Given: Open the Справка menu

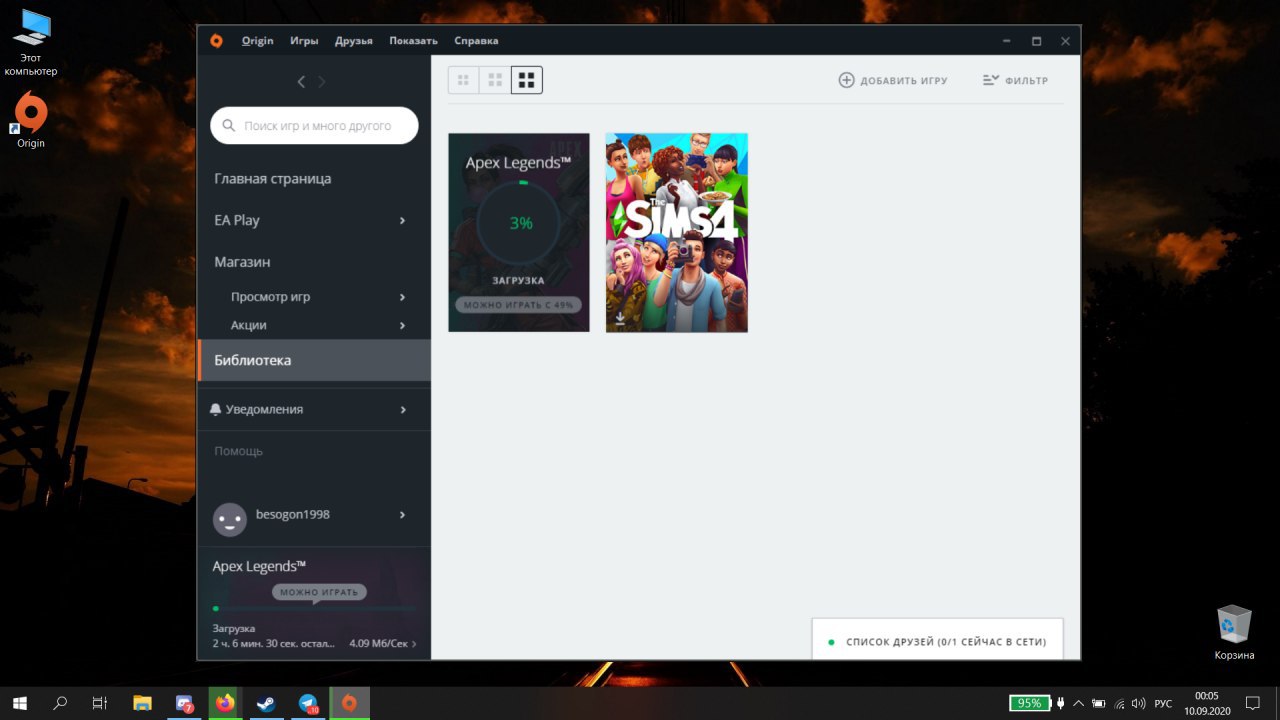Looking at the screenshot, I should (x=476, y=41).
